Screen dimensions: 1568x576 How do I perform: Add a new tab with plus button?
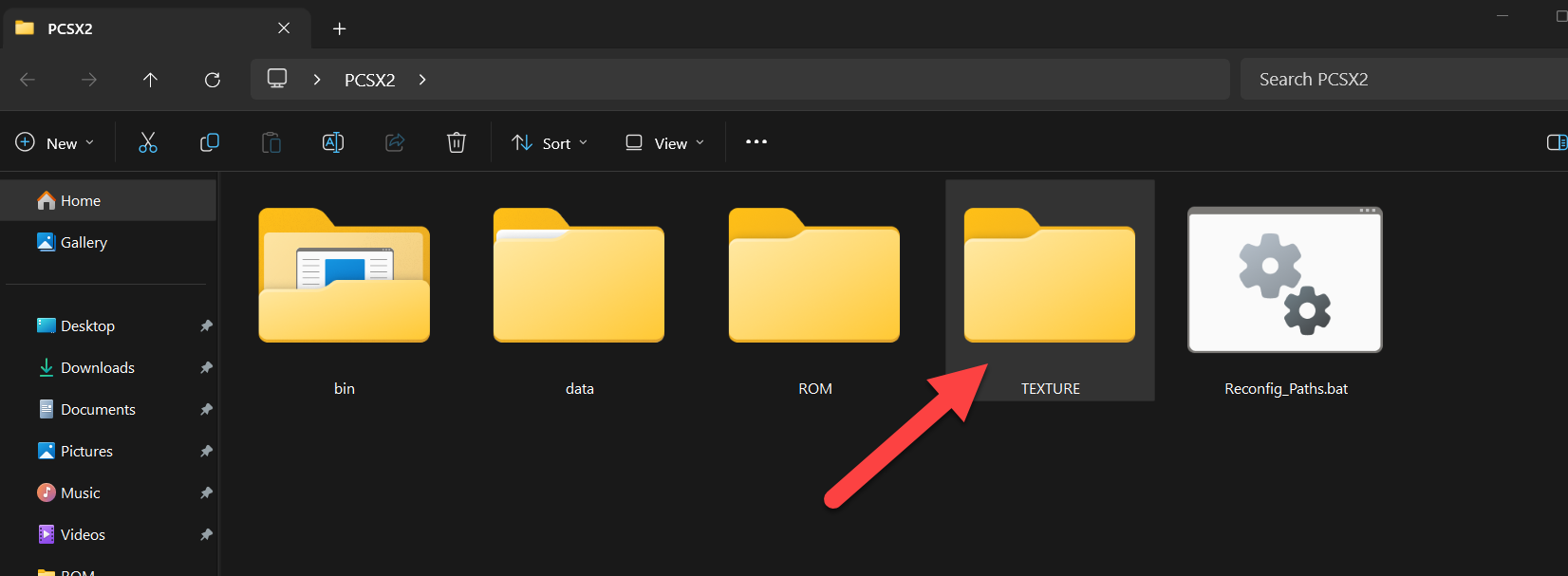339,28
